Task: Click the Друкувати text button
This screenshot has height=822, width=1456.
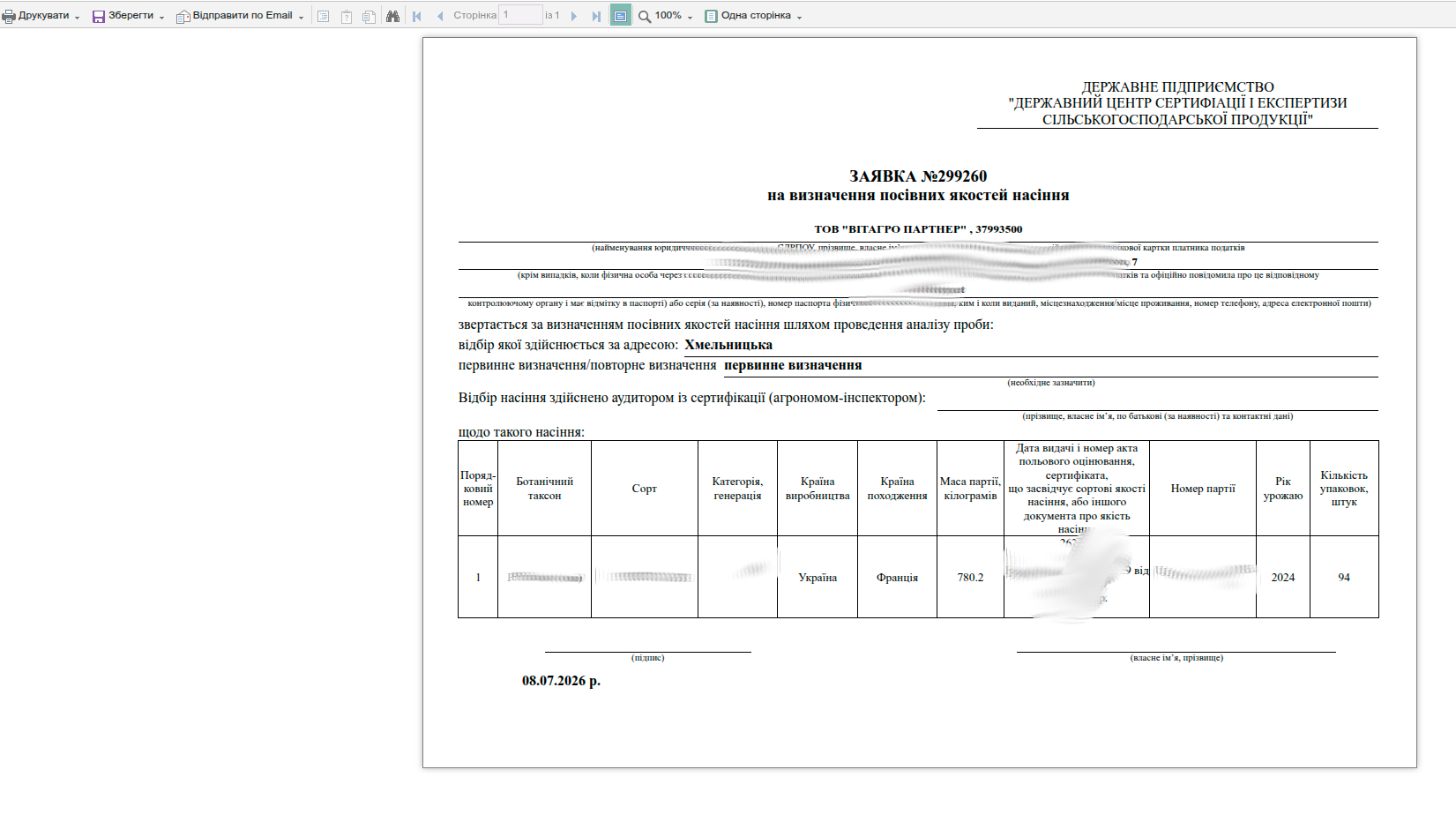Action: pyautogui.click(x=43, y=16)
